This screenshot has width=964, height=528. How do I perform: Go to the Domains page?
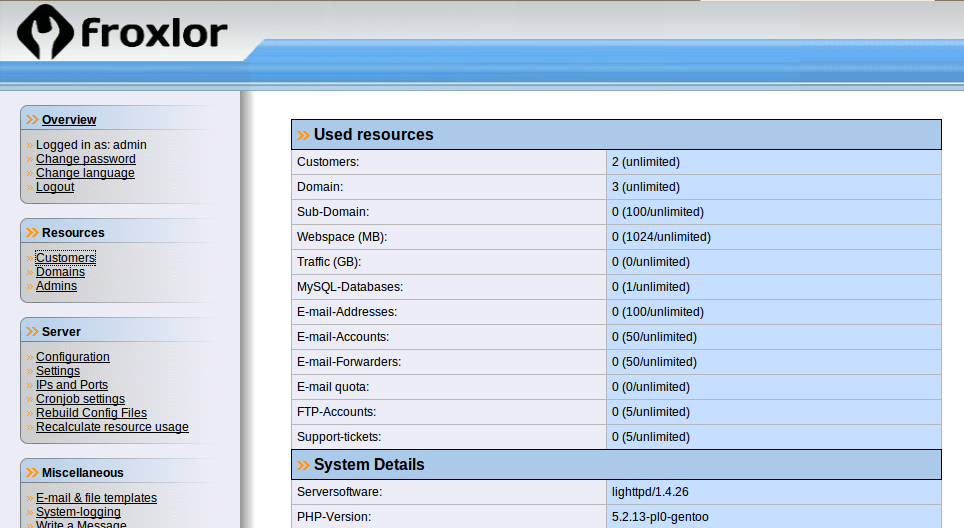(x=60, y=272)
